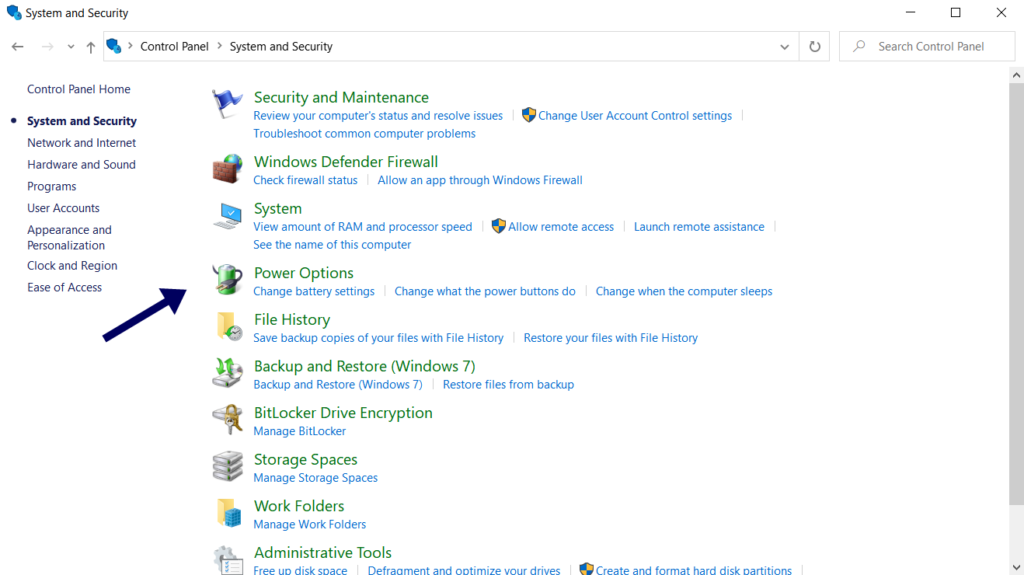Open Appearance and Personalization category
This screenshot has height=575, width=1024.
69,237
